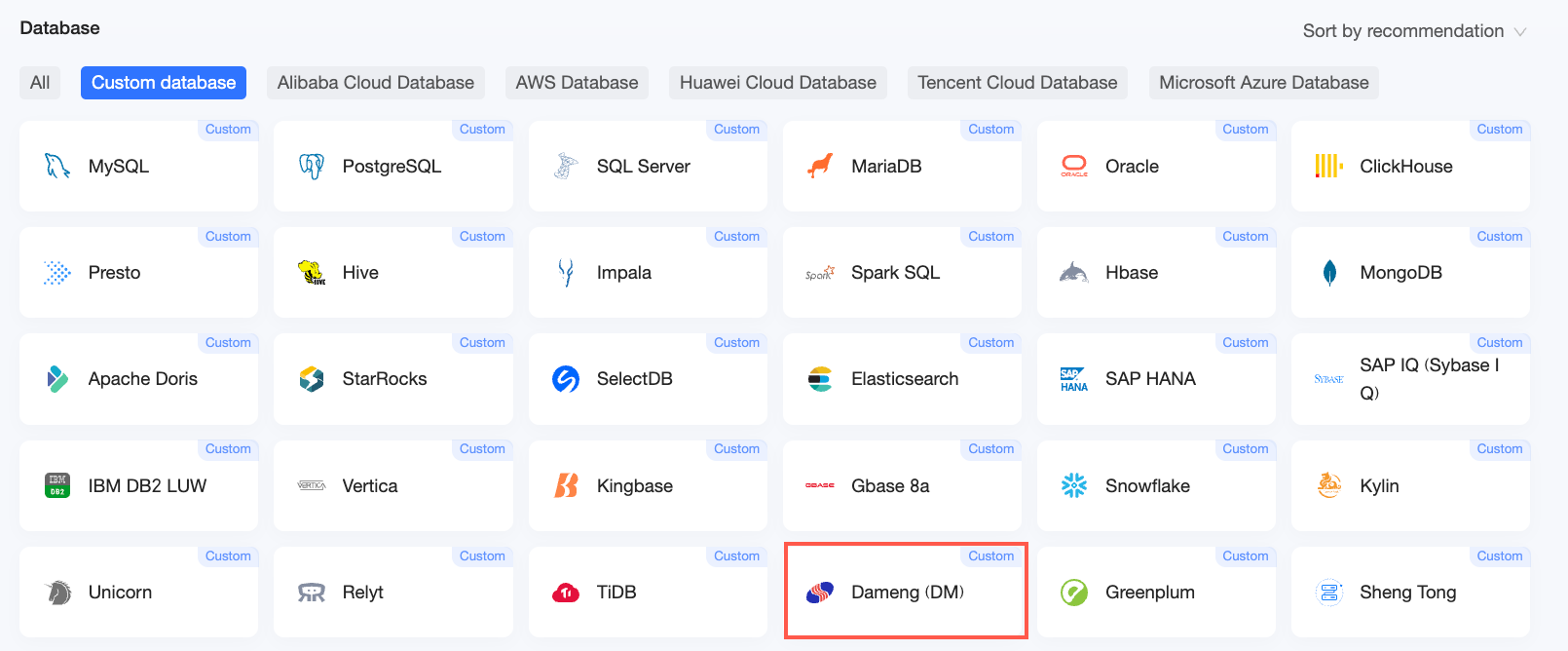Click the Hive bee icon
The image size is (1568, 651).
(312, 273)
